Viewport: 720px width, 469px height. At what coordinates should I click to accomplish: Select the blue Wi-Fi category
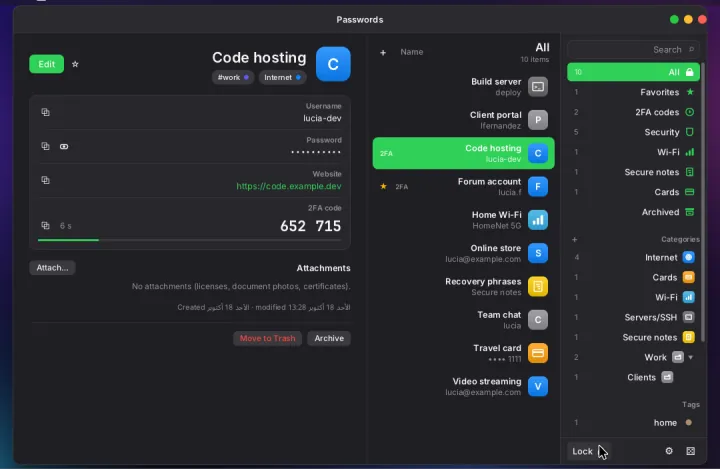tap(633, 298)
